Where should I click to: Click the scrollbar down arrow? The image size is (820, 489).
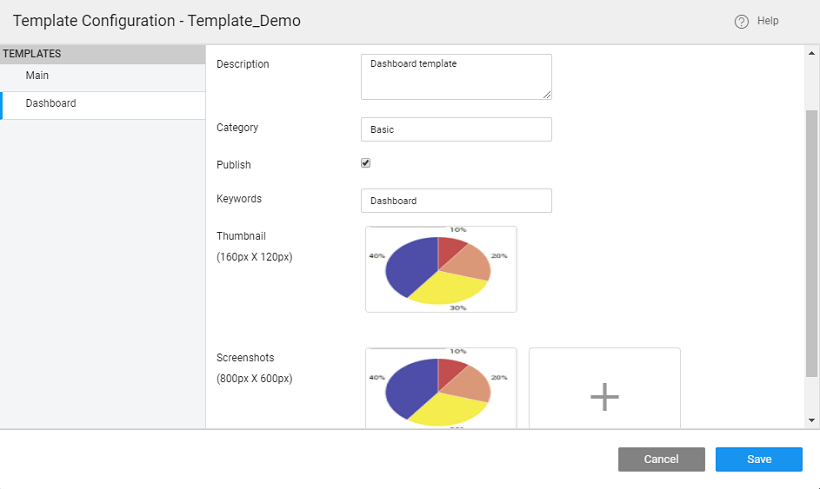coord(811,421)
